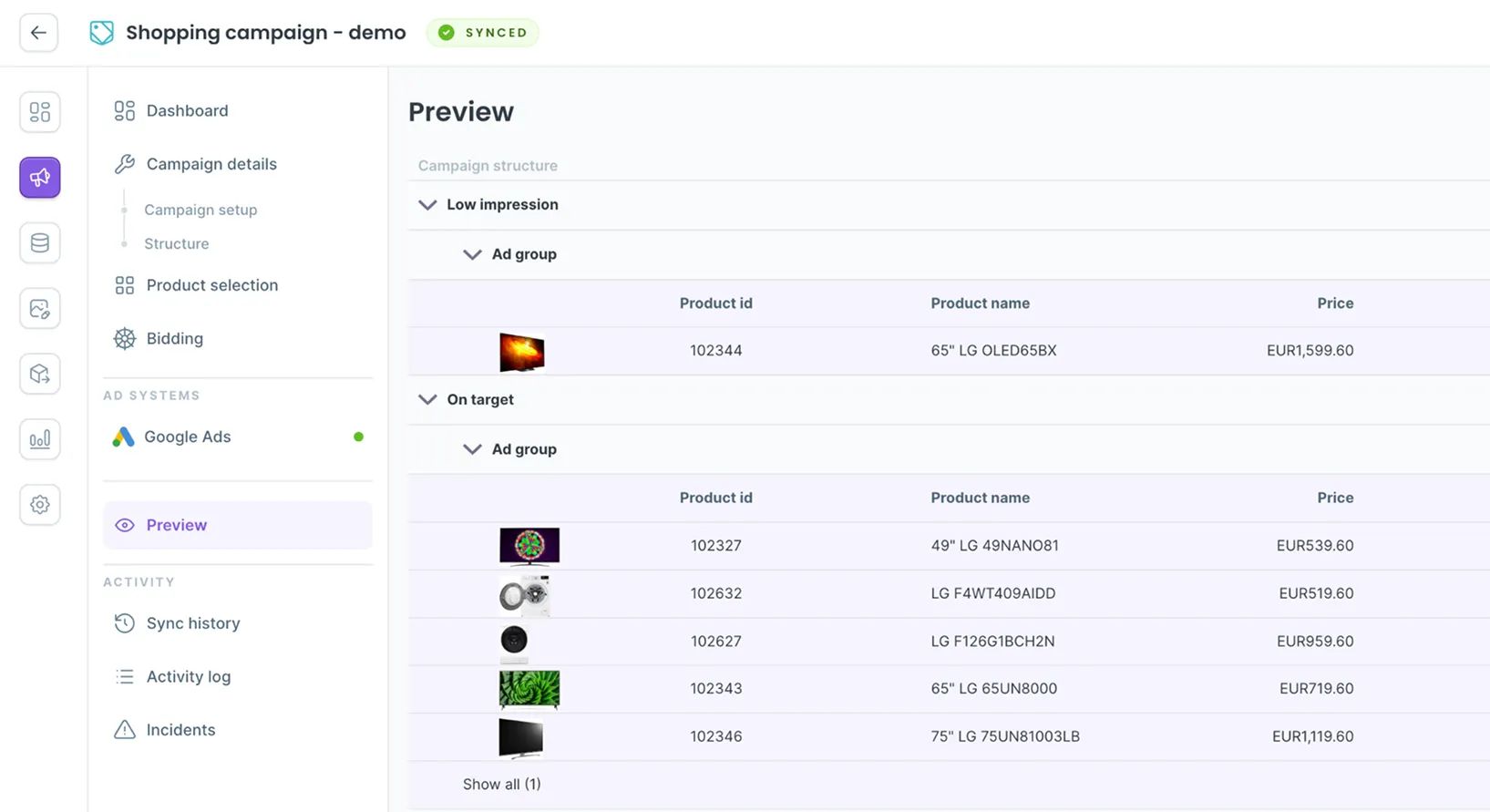Click the back arrow button

pyautogui.click(x=38, y=33)
